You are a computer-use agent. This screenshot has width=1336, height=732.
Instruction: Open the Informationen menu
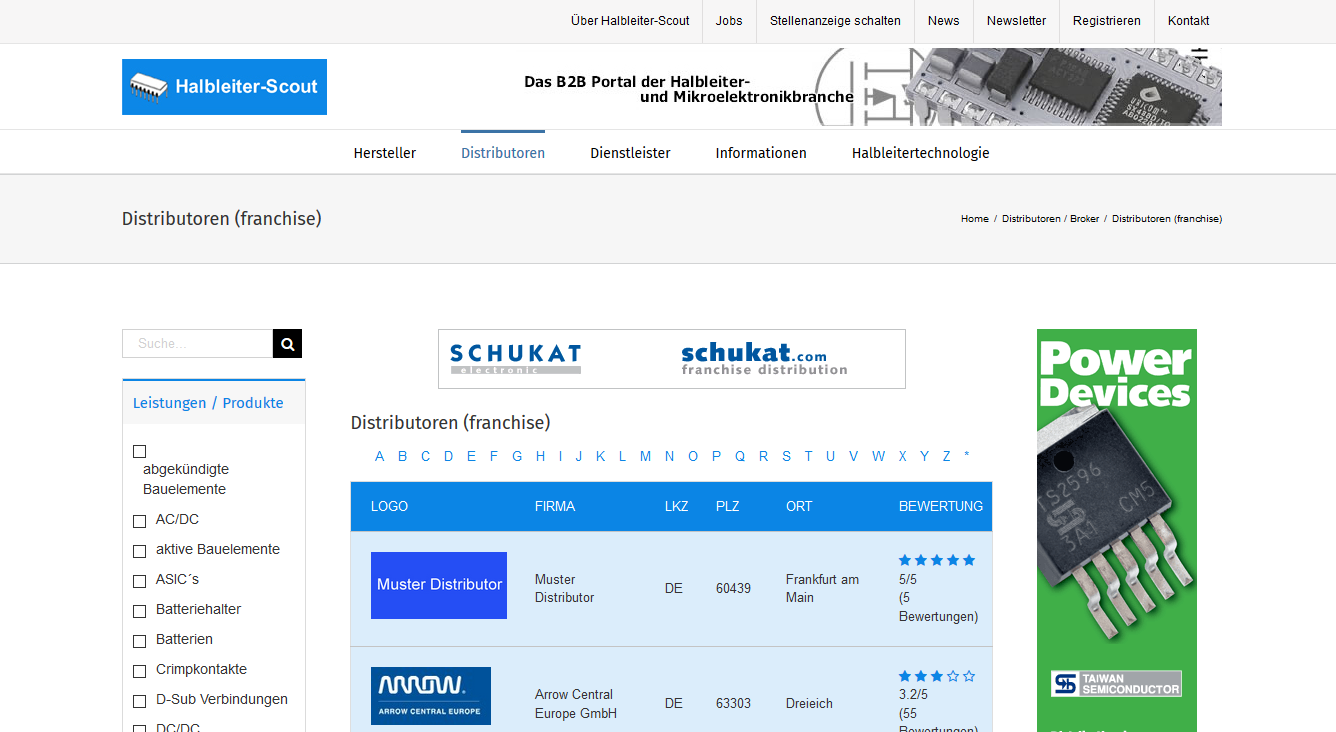pos(761,153)
